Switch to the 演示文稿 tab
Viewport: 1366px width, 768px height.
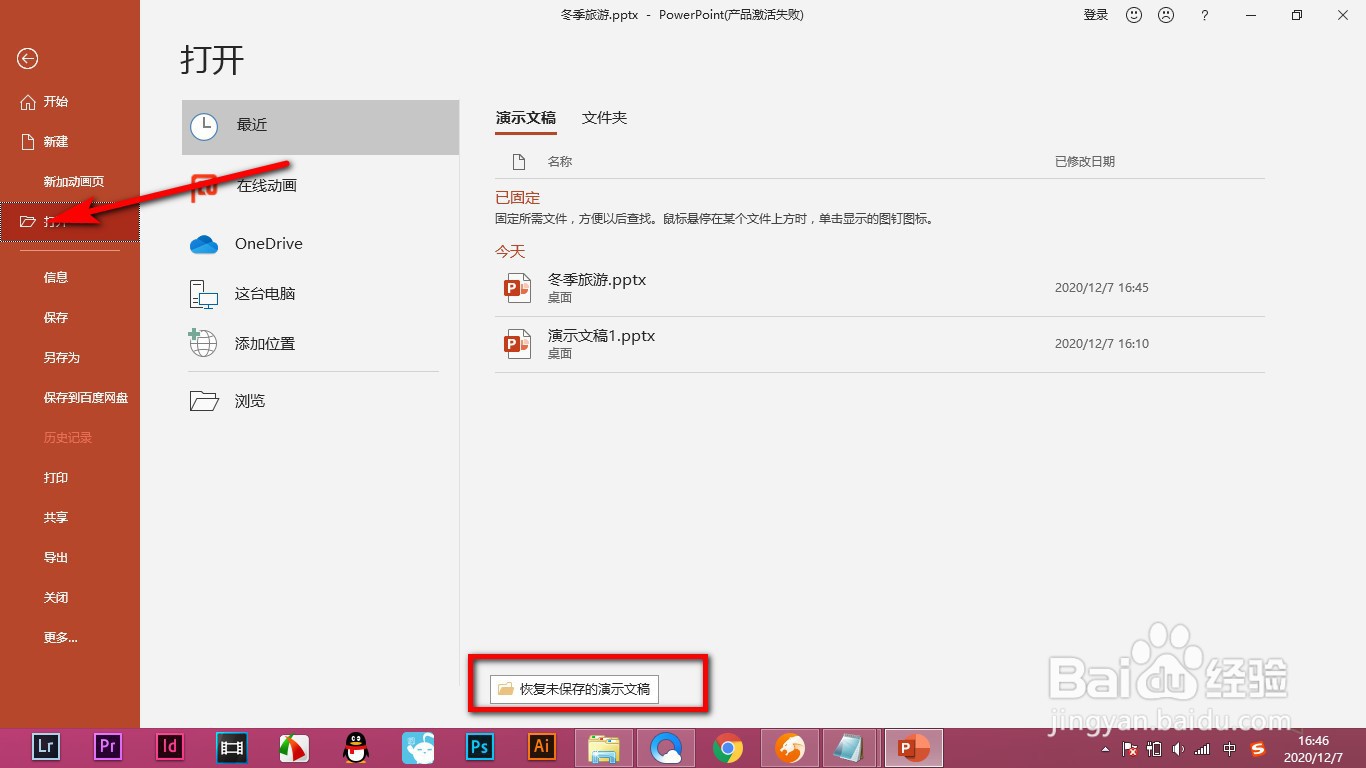[x=526, y=118]
